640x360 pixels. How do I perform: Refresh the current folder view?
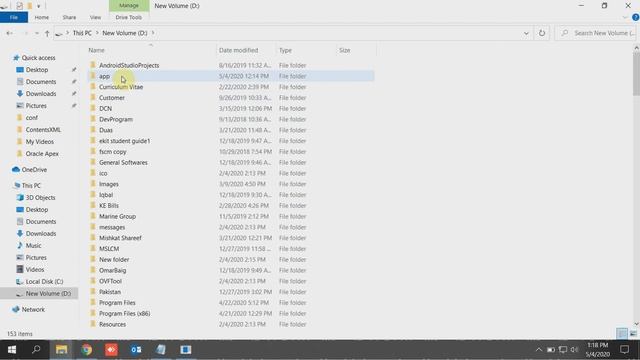click(542, 33)
